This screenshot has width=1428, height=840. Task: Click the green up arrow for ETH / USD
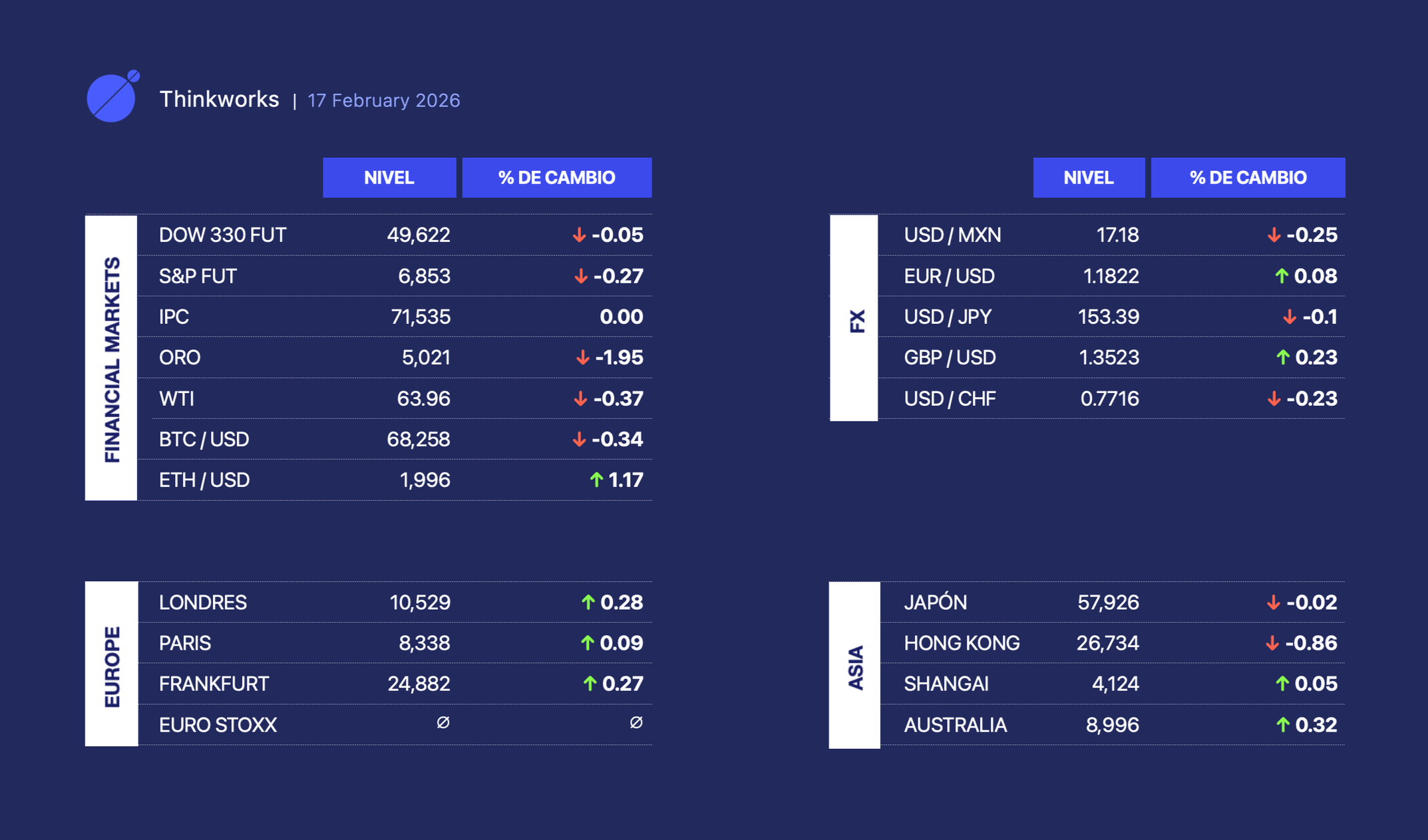596,480
